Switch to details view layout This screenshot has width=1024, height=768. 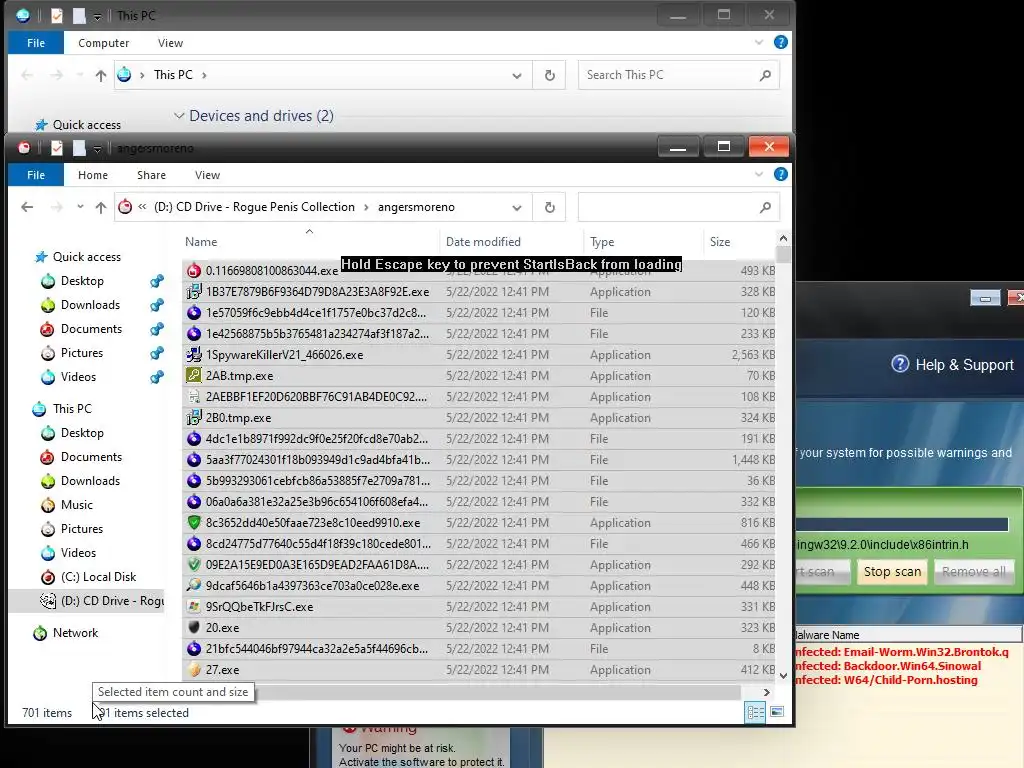pos(756,712)
